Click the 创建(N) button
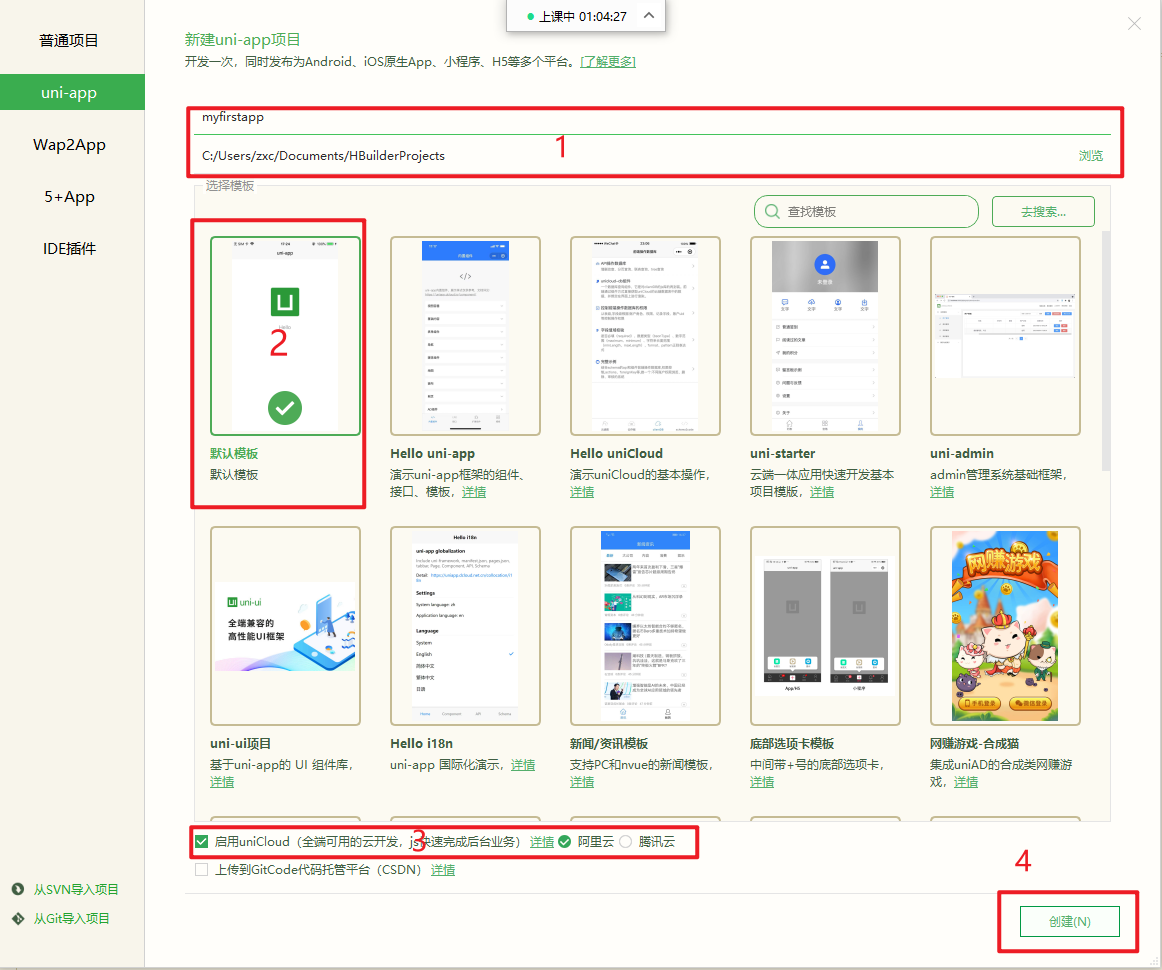This screenshot has width=1162, height=970. point(1069,922)
